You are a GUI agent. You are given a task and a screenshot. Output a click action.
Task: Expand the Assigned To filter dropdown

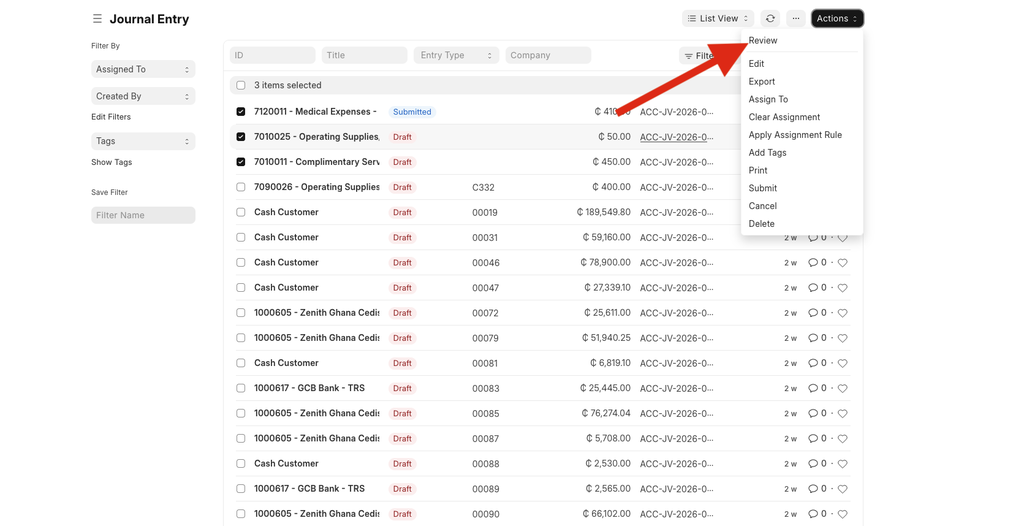click(x=142, y=69)
